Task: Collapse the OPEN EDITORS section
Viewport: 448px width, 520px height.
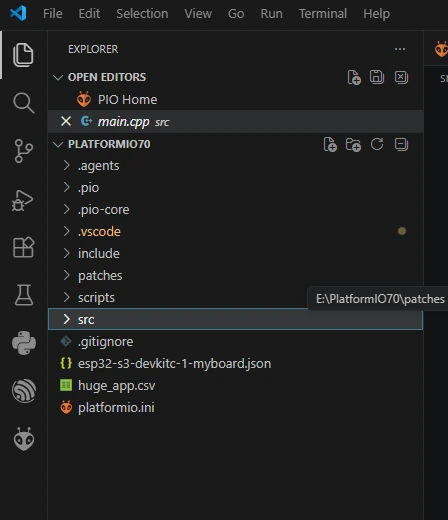Action: pyautogui.click(x=58, y=77)
